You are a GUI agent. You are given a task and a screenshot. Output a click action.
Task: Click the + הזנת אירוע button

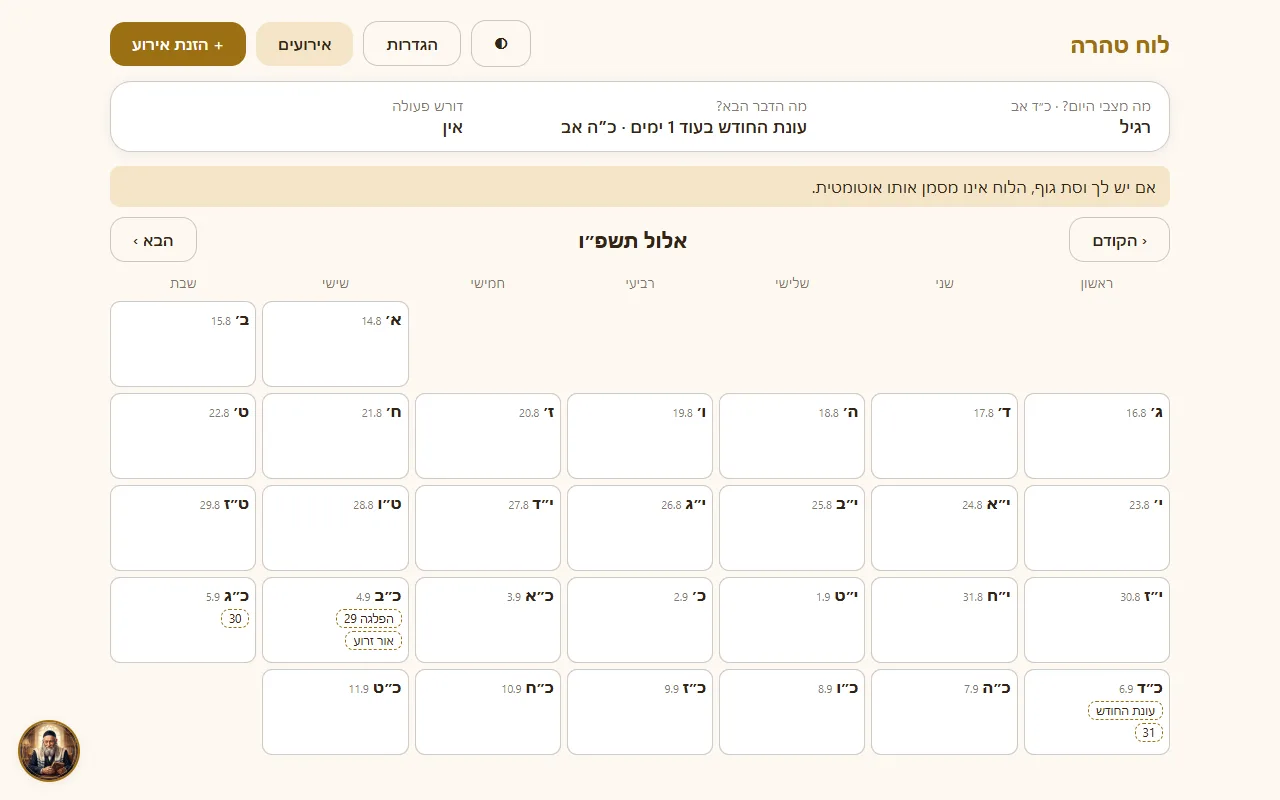pos(178,44)
